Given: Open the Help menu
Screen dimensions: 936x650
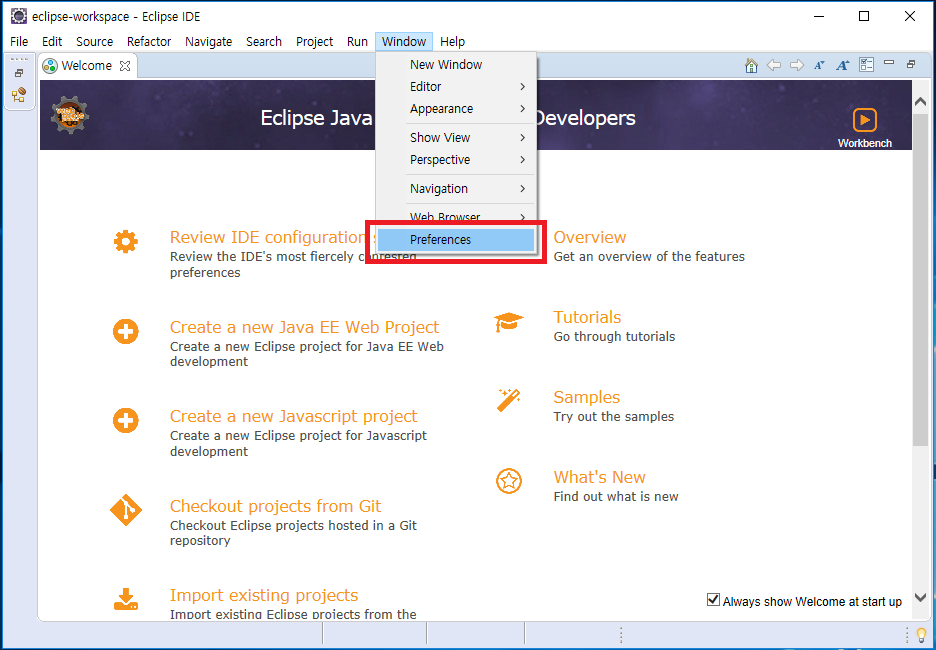Looking at the screenshot, I should click(452, 41).
